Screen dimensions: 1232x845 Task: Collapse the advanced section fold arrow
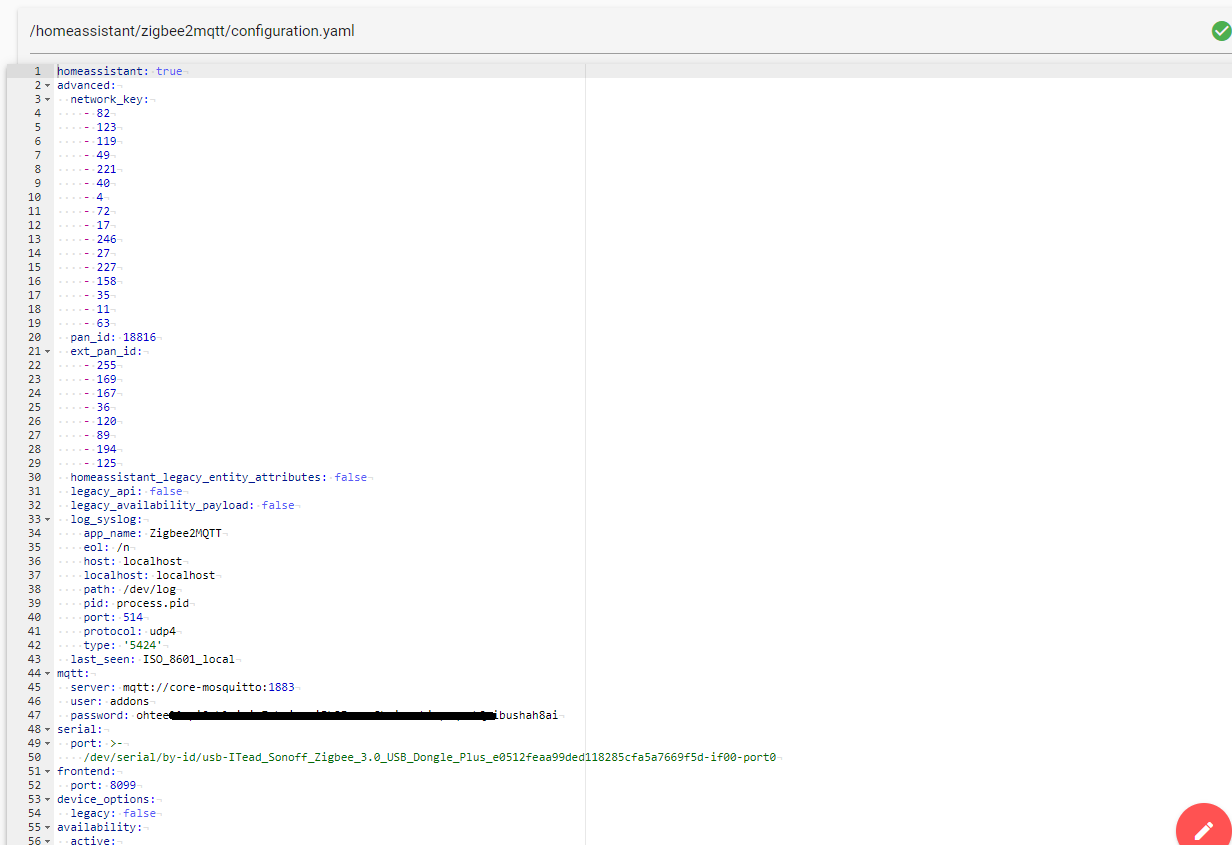(48, 86)
